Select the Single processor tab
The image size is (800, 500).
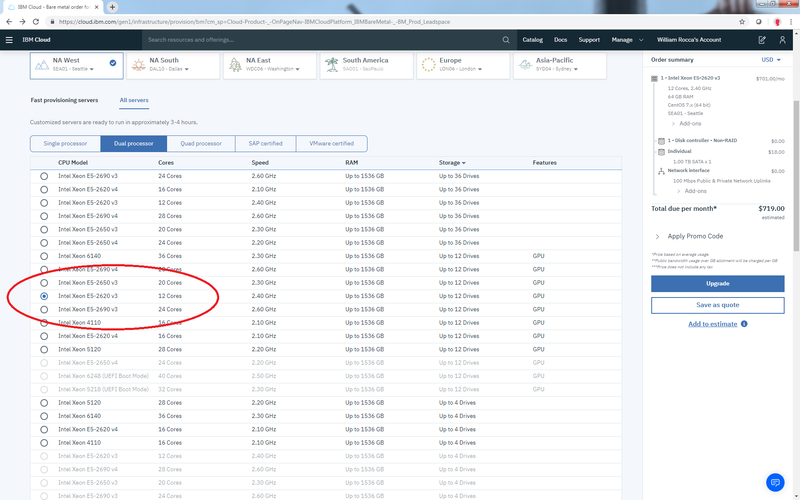click(65, 144)
